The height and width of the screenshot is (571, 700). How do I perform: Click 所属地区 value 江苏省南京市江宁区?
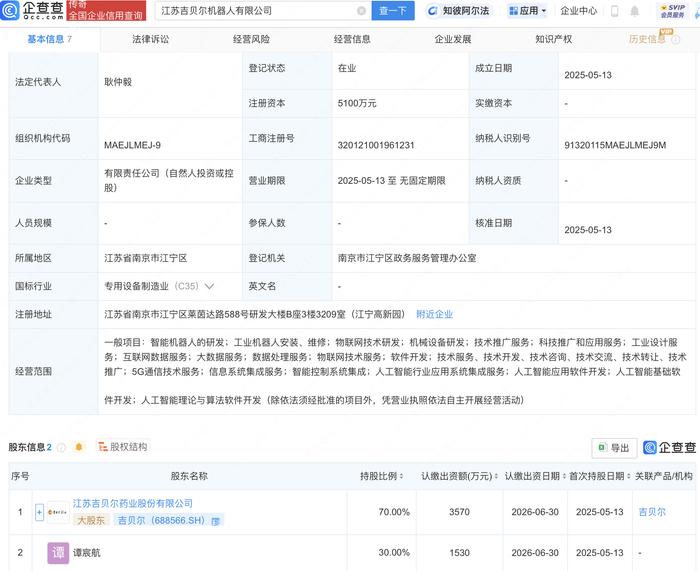(146, 258)
